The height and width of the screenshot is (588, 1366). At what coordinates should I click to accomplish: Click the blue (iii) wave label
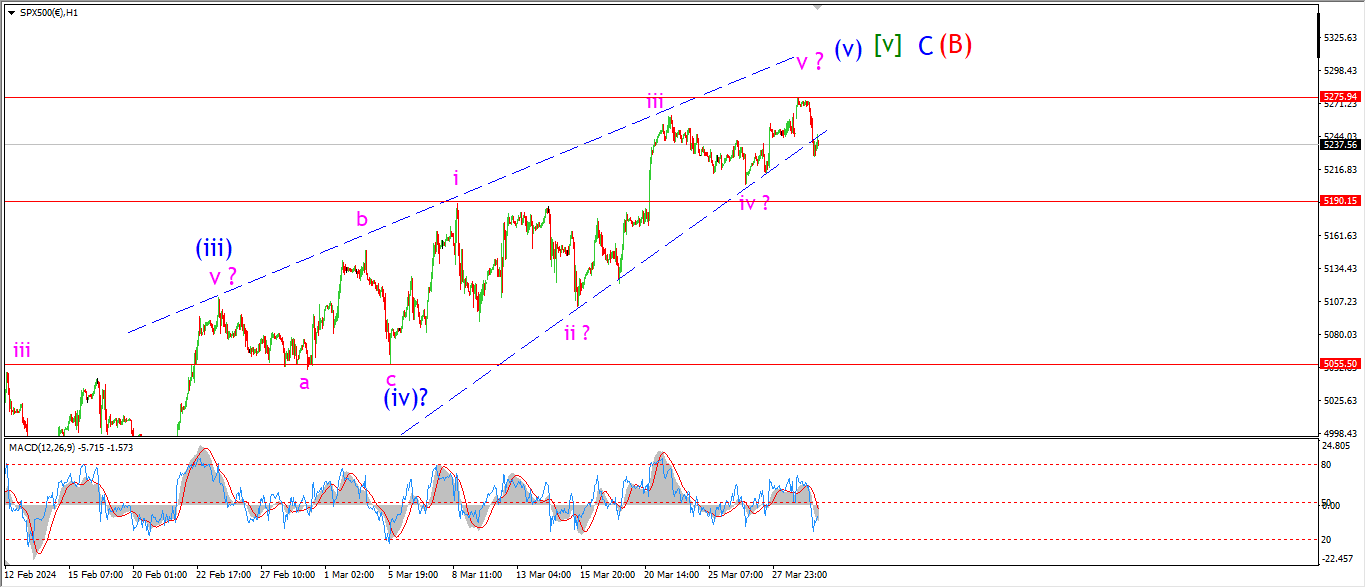tap(214, 249)
